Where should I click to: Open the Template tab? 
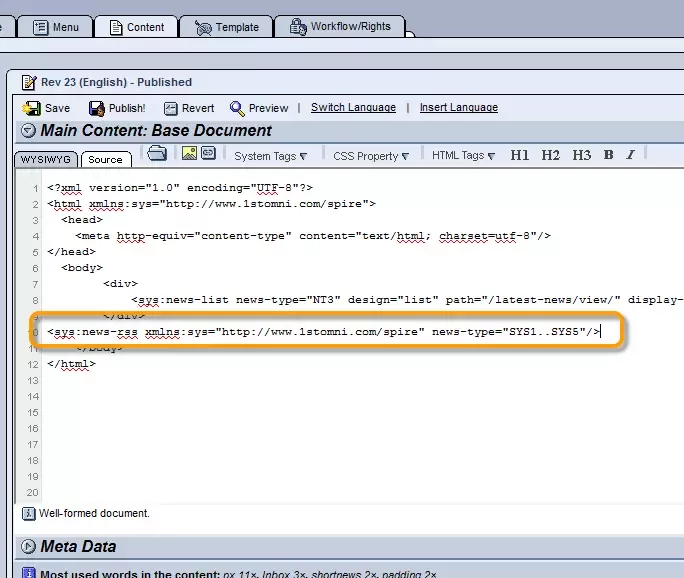[x=226, y=27]
